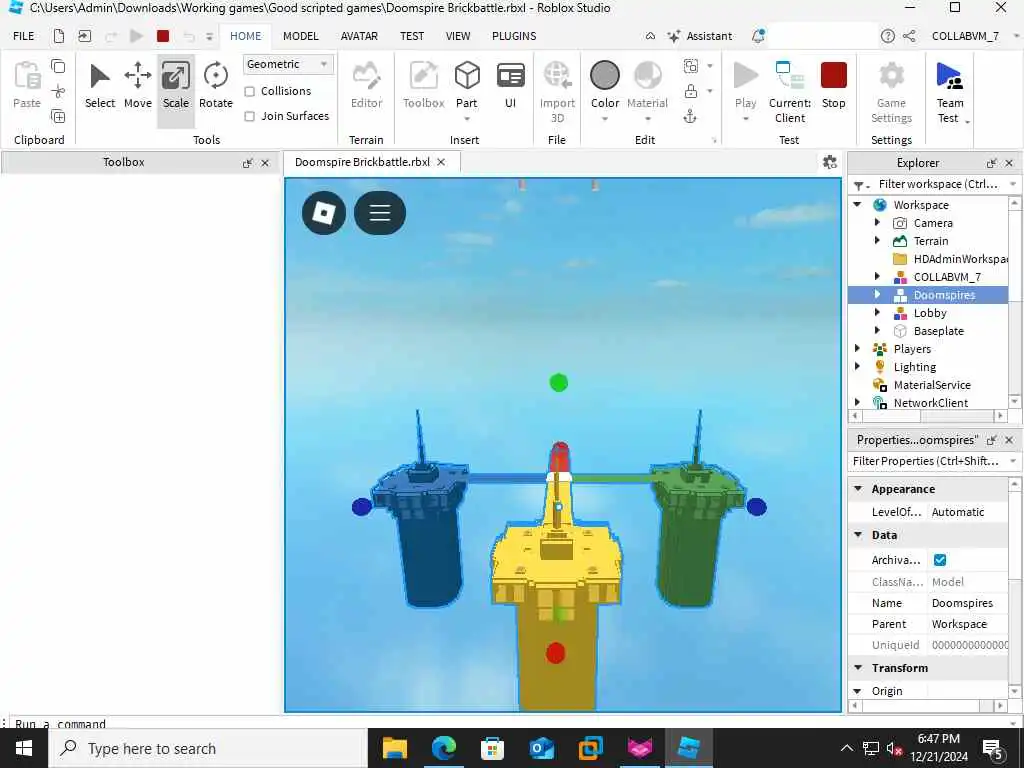Image resolution: width=1024 pixels, height=768 pixels.
Task: Pick the Rotate tool
Action: click(x=216, y=86)
